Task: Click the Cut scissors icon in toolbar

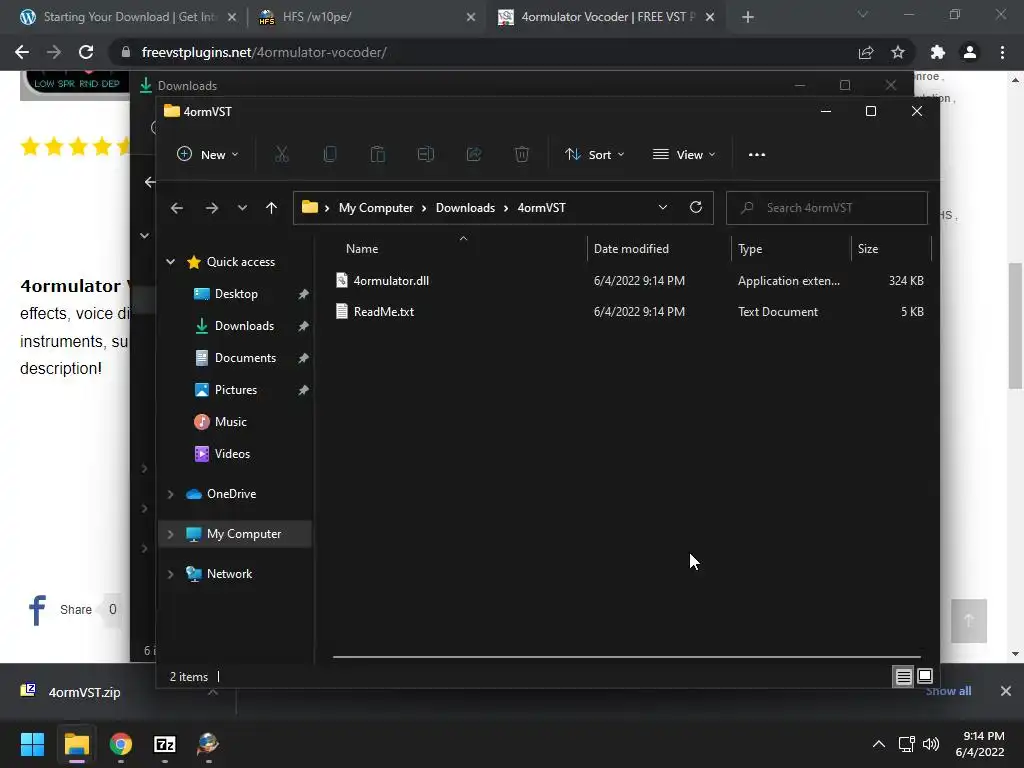Action: pyautogui.click(x=281, y=155)
